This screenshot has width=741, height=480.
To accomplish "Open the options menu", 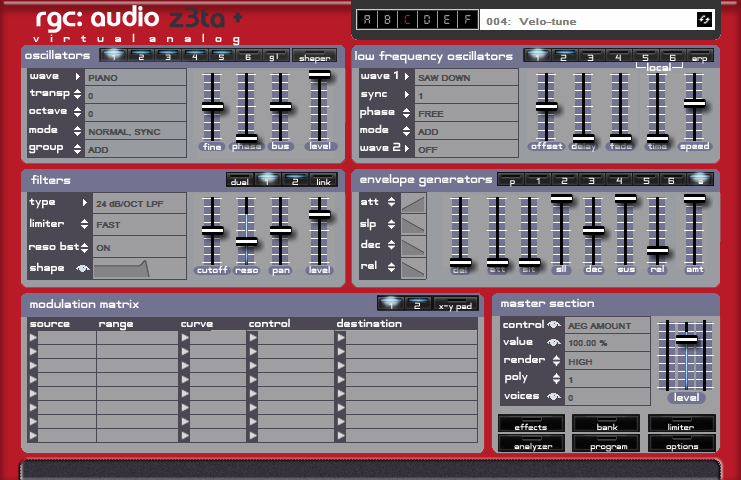I will tap(682, 443).
